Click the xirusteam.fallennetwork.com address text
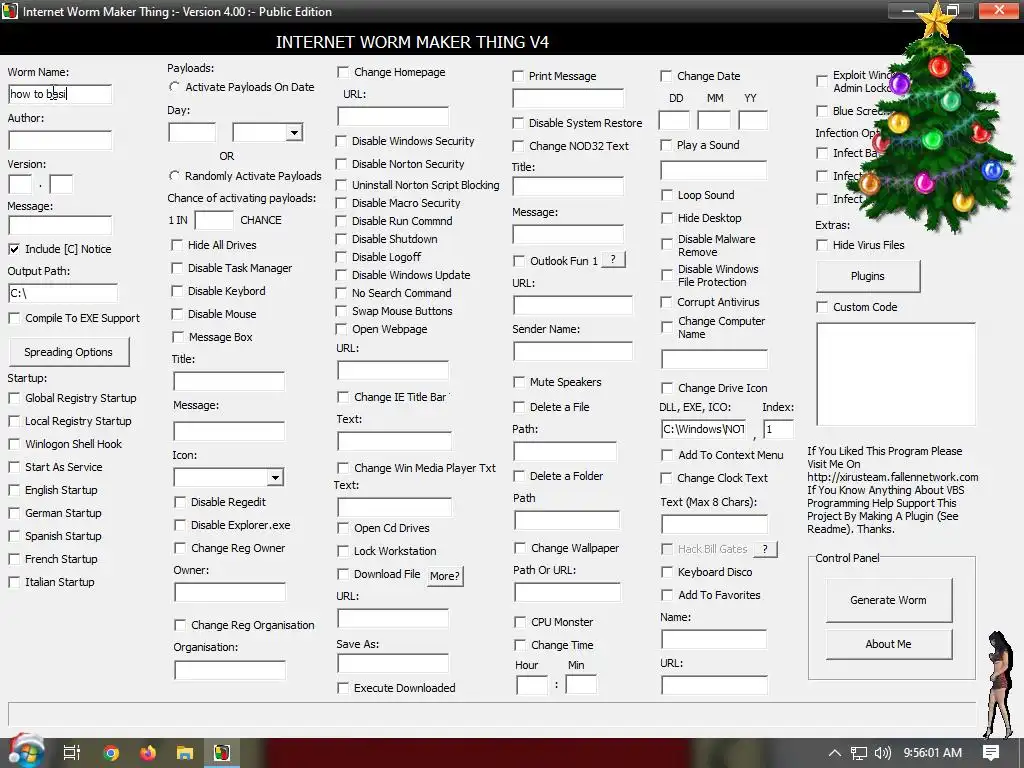The width and height of the screenshot is (1024, 768). tap(893, 477)
